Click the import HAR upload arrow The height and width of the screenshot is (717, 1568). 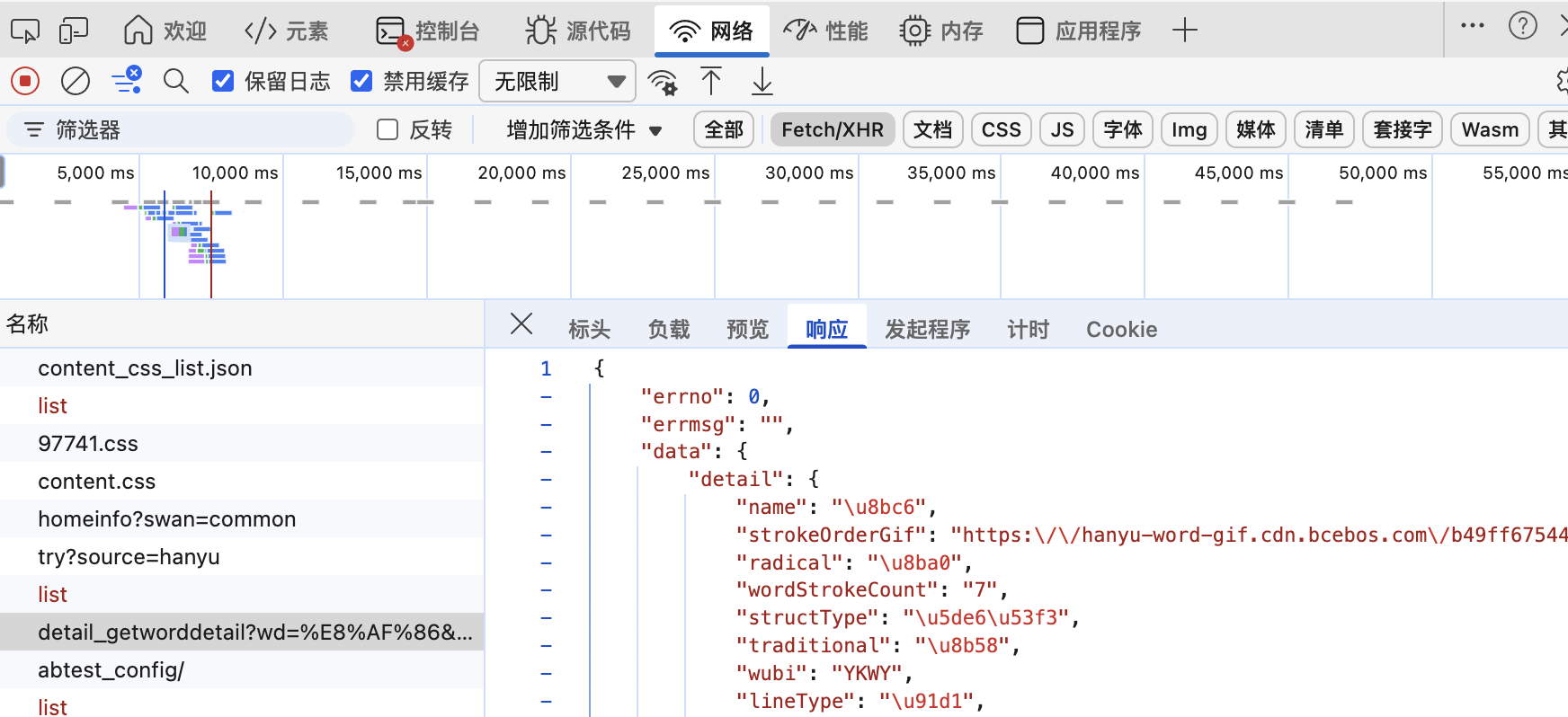point(711,82)
